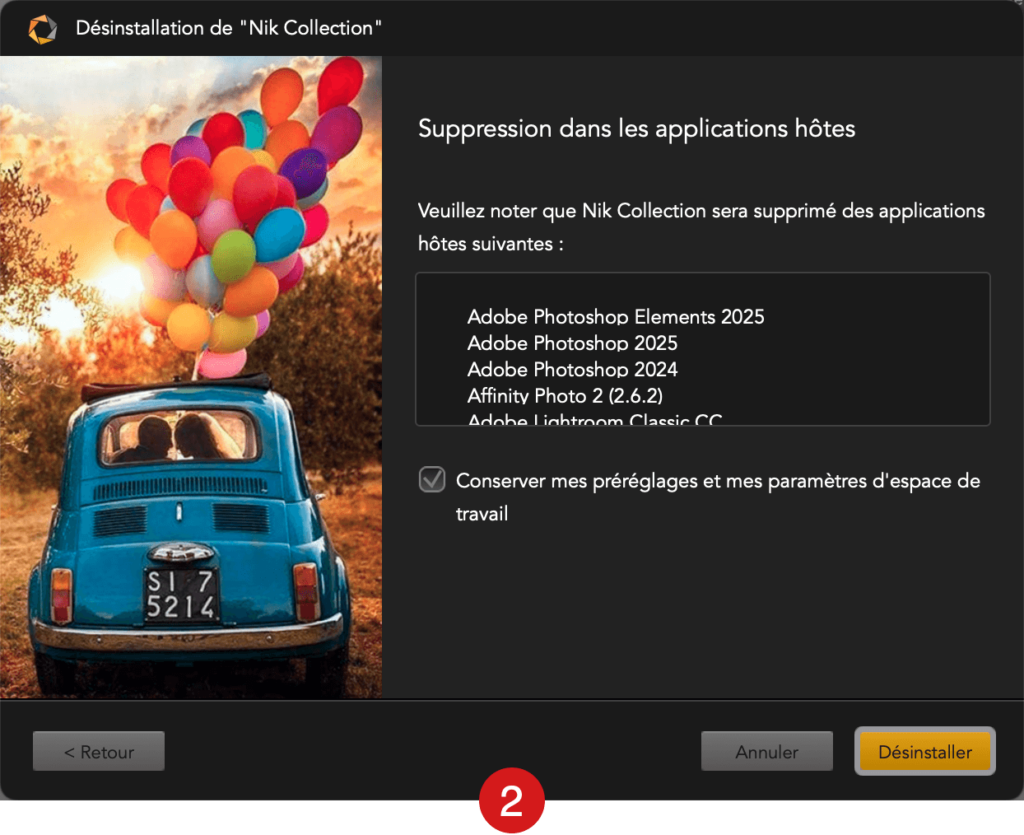Select Adobe Photoshop 2024 entry
Viewport: 1024px width, 835px height.
[572, 370]
